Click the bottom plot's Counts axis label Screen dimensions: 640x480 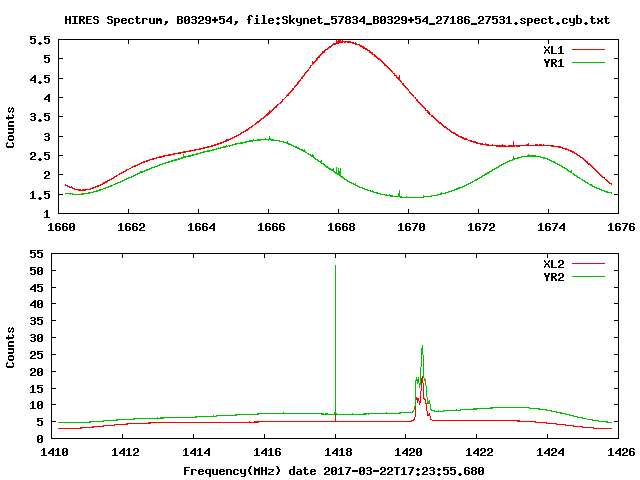(x=10, y=347)
